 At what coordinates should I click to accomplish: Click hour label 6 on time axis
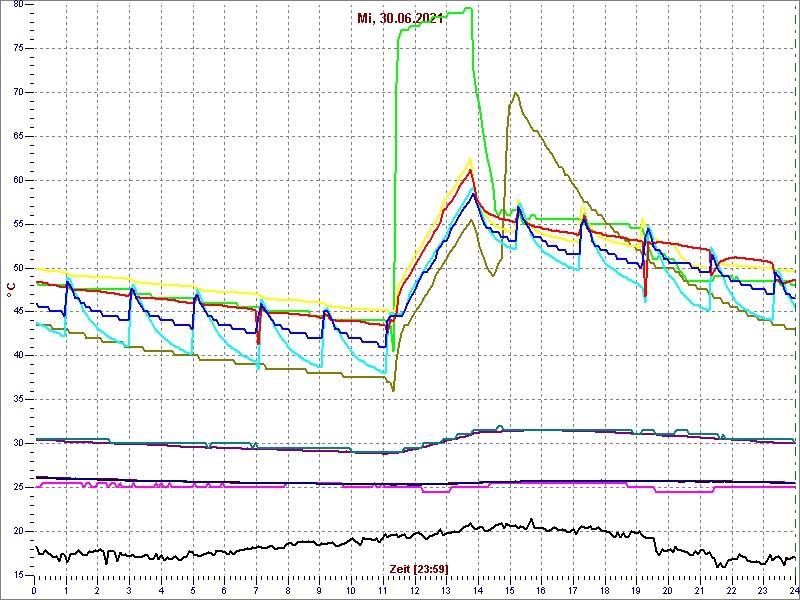pos(224,590)
